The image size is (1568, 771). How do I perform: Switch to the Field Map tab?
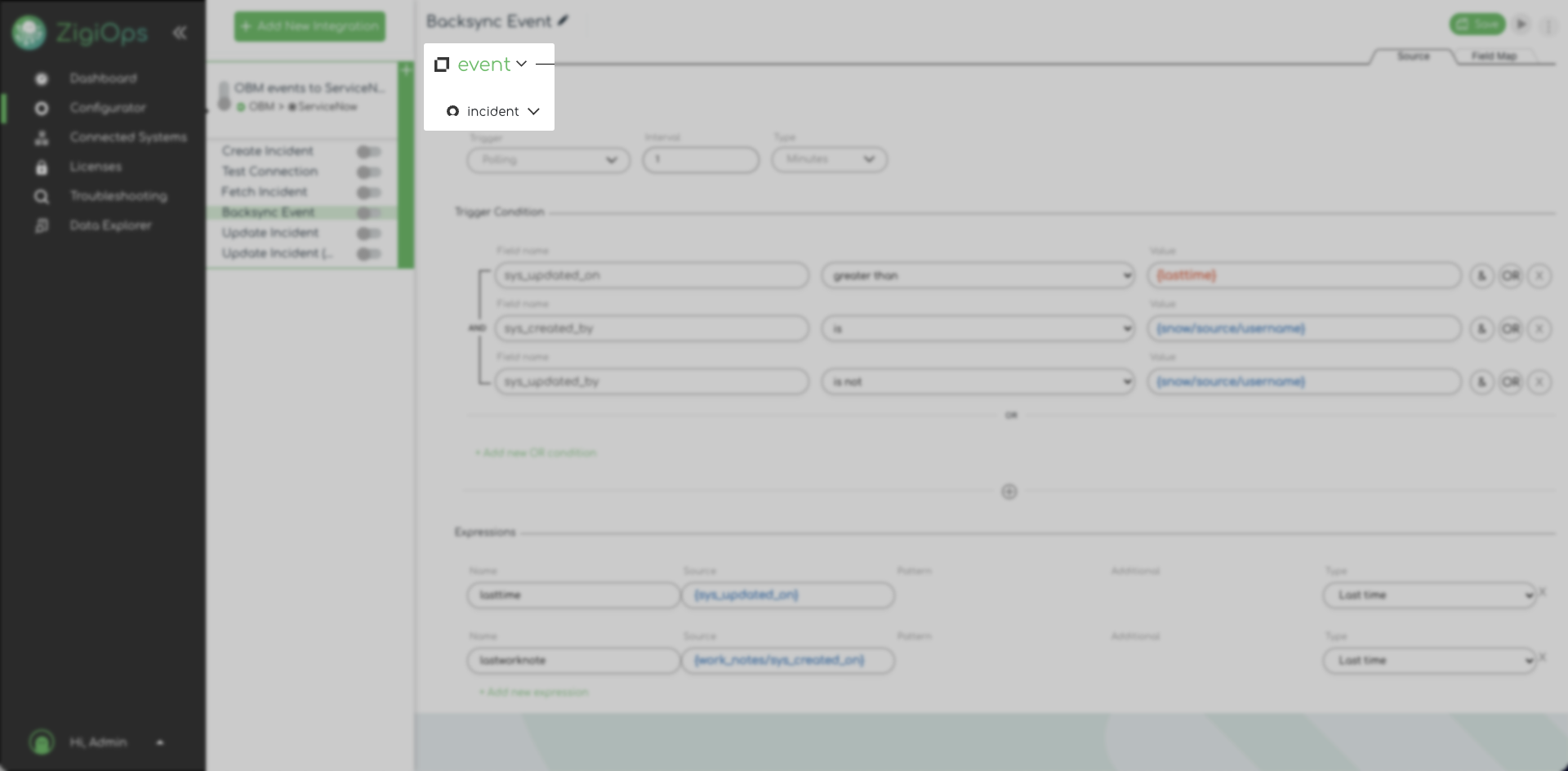point(1494,56)
